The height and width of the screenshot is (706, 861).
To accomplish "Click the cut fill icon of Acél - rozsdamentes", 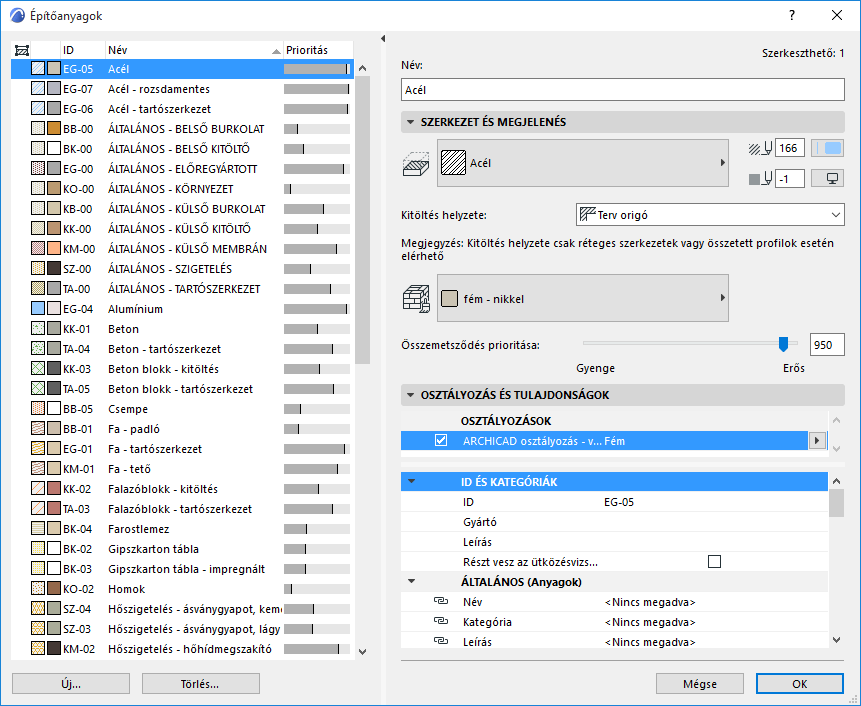I will click(38, 89).
